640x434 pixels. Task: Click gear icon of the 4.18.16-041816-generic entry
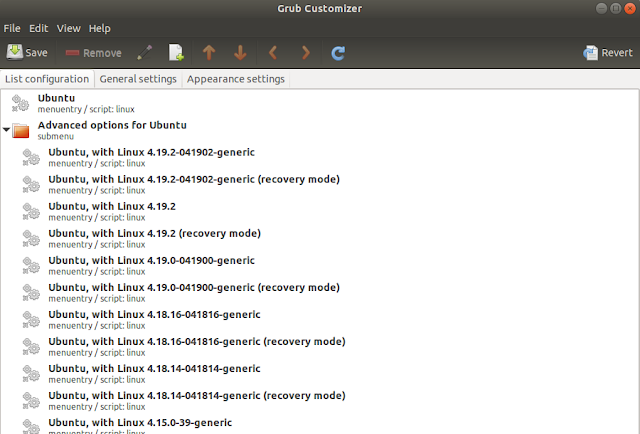tap(31, 320)
